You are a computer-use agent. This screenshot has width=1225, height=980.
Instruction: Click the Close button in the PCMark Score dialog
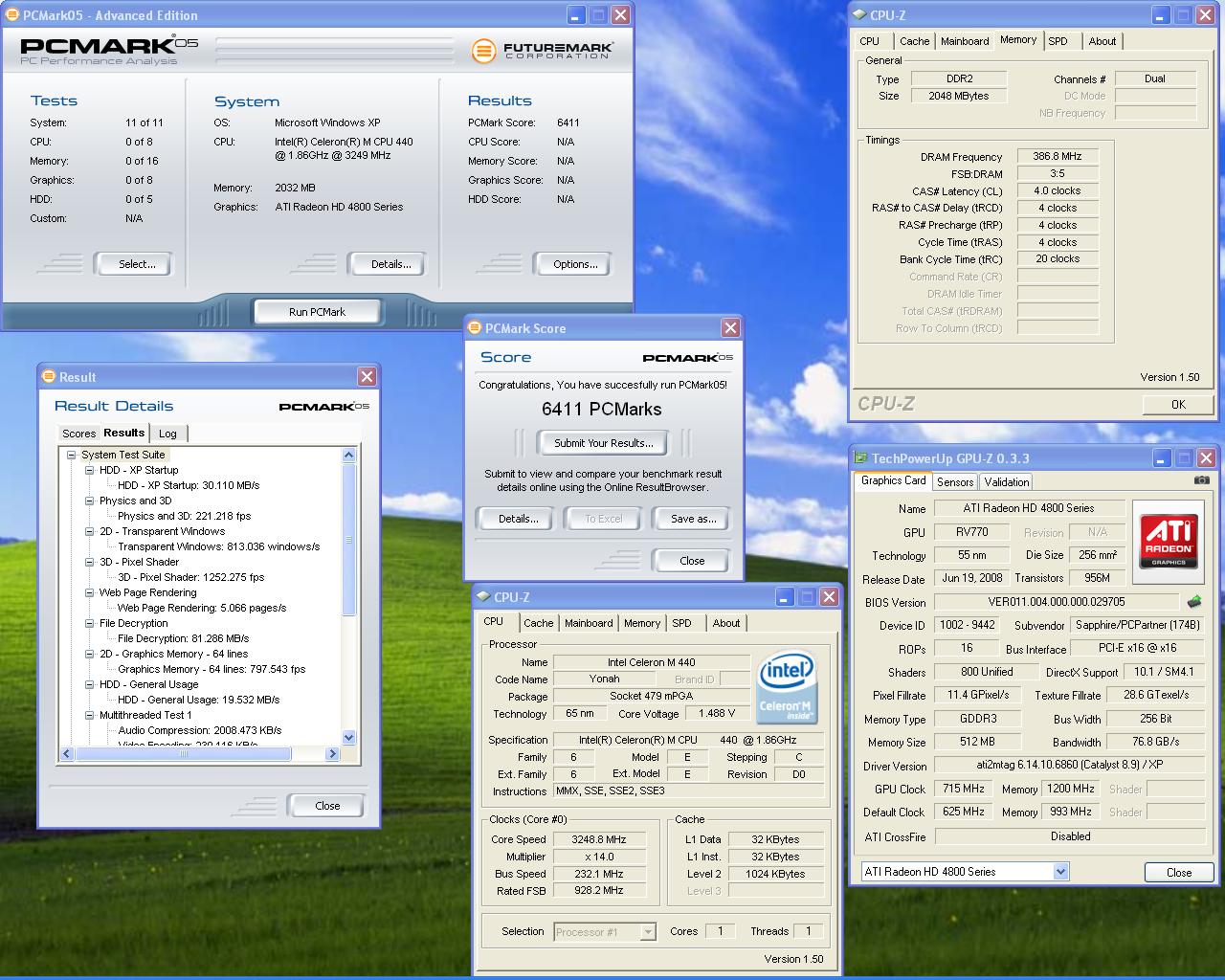click(691, 561)
